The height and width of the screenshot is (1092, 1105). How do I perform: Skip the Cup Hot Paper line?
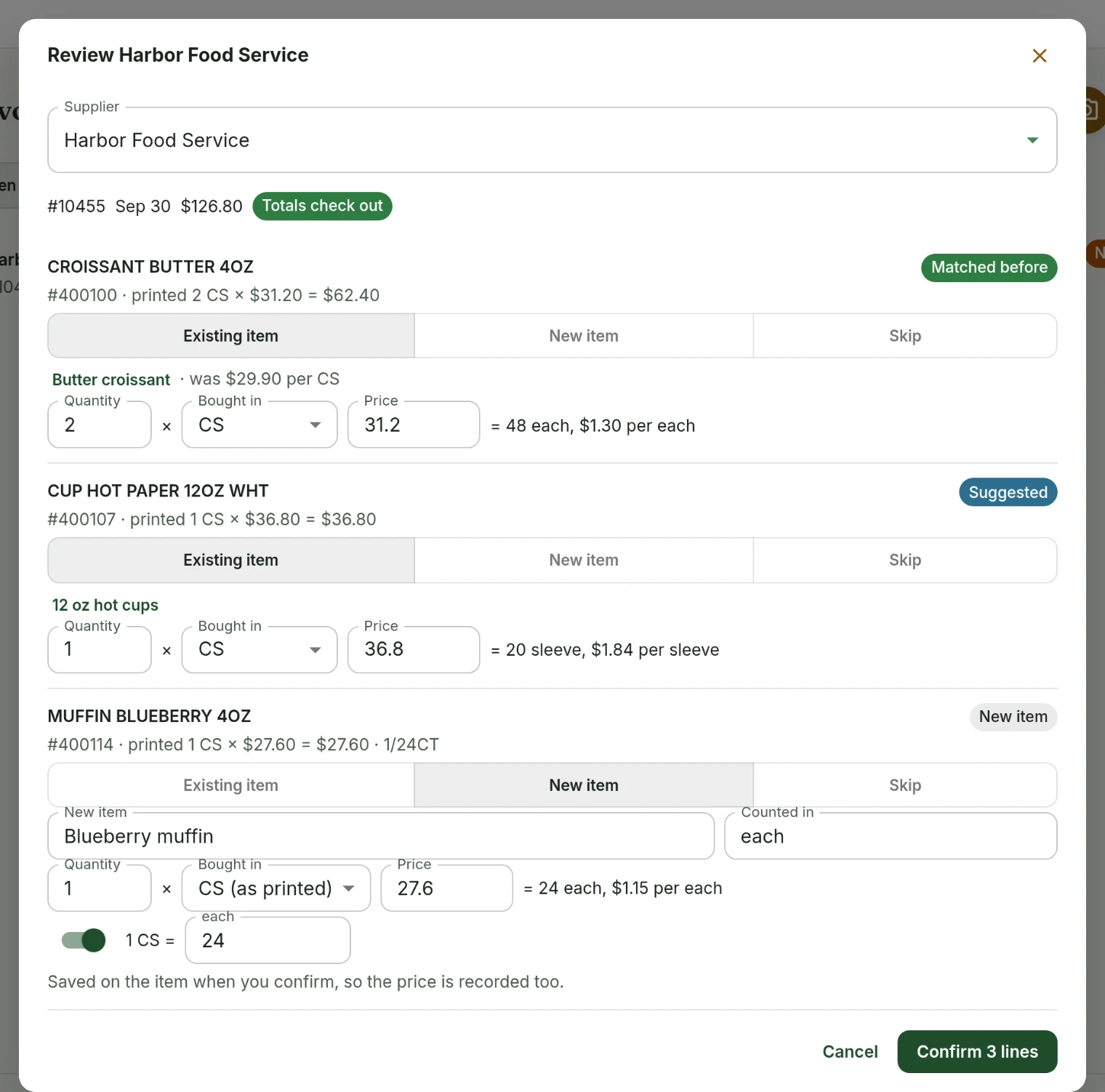[x=905, y=560]
